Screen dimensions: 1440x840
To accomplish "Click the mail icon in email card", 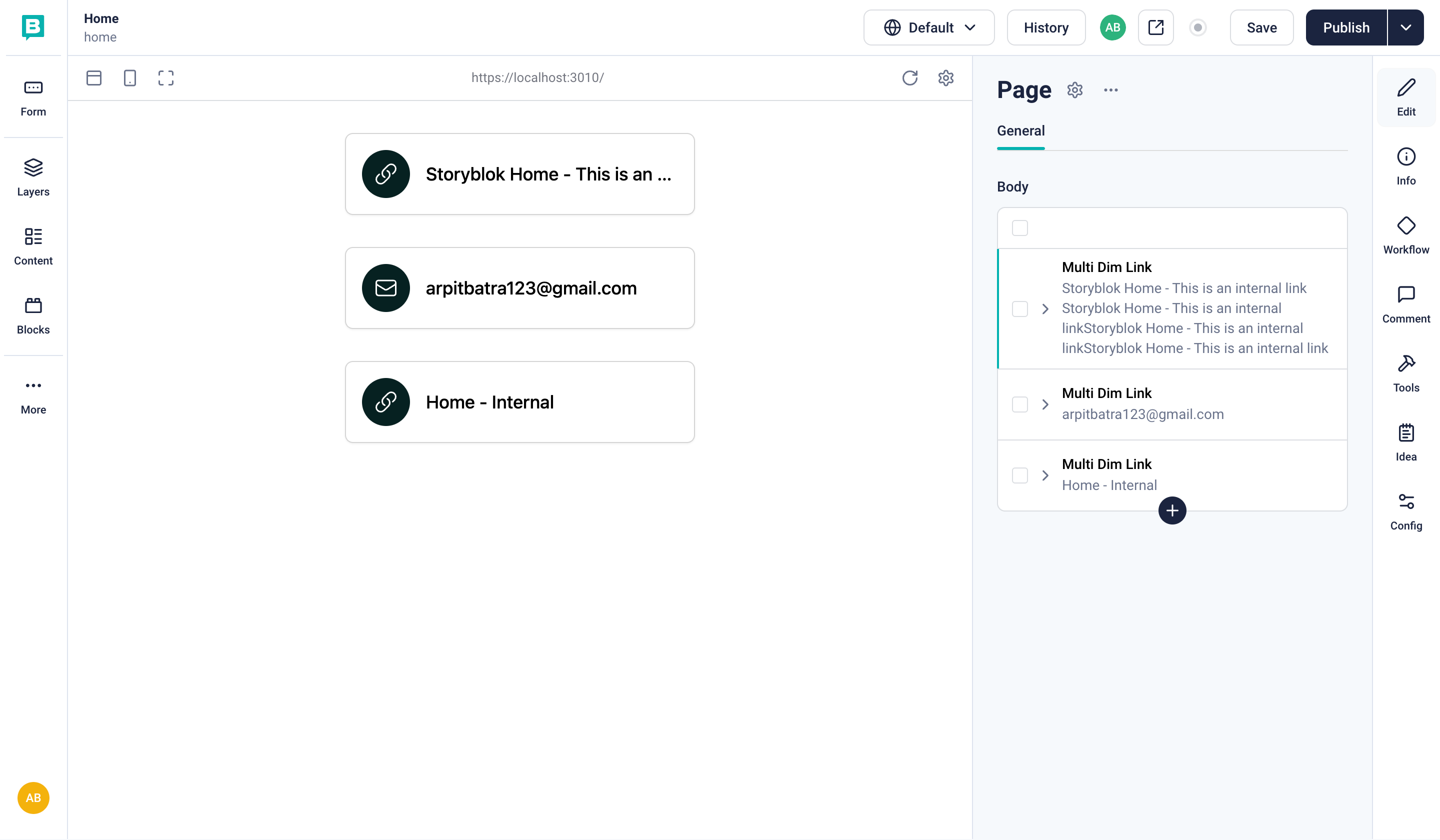I will coord(385,287).
